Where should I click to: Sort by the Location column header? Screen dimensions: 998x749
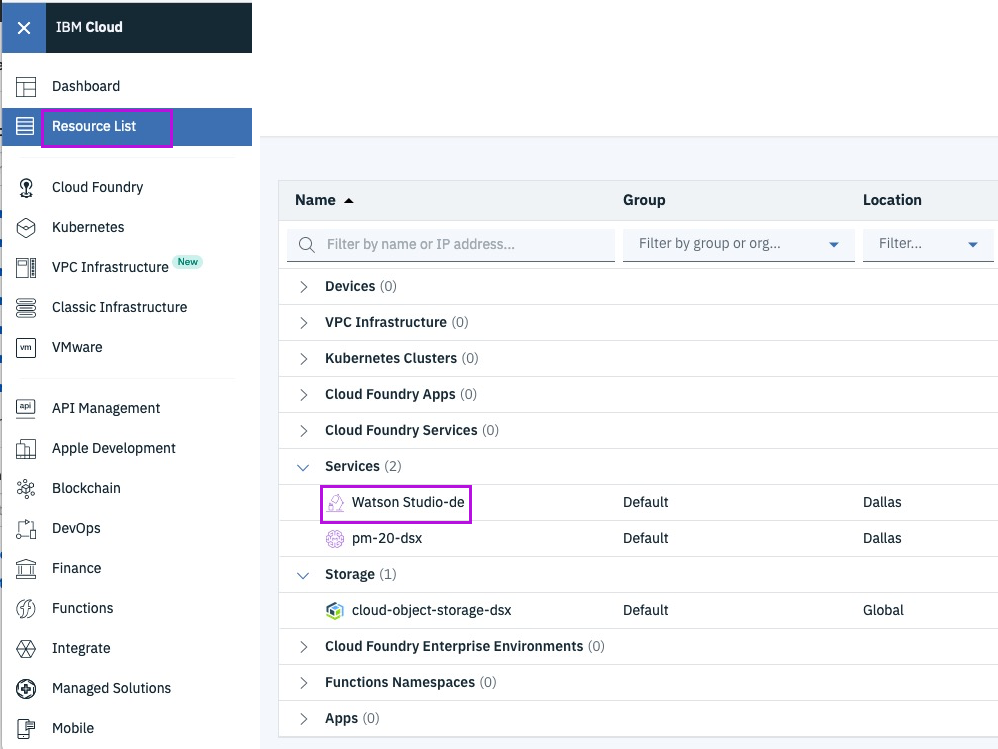click(x=892, y=200)
